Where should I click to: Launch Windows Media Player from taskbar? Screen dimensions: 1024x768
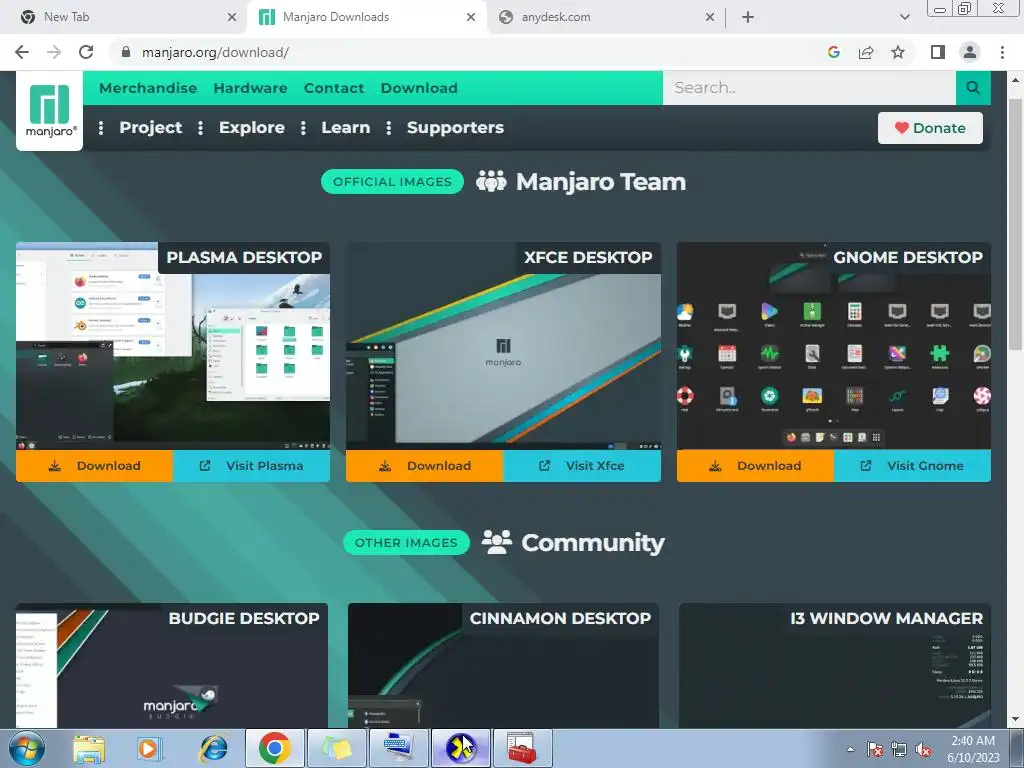point(149,748)
